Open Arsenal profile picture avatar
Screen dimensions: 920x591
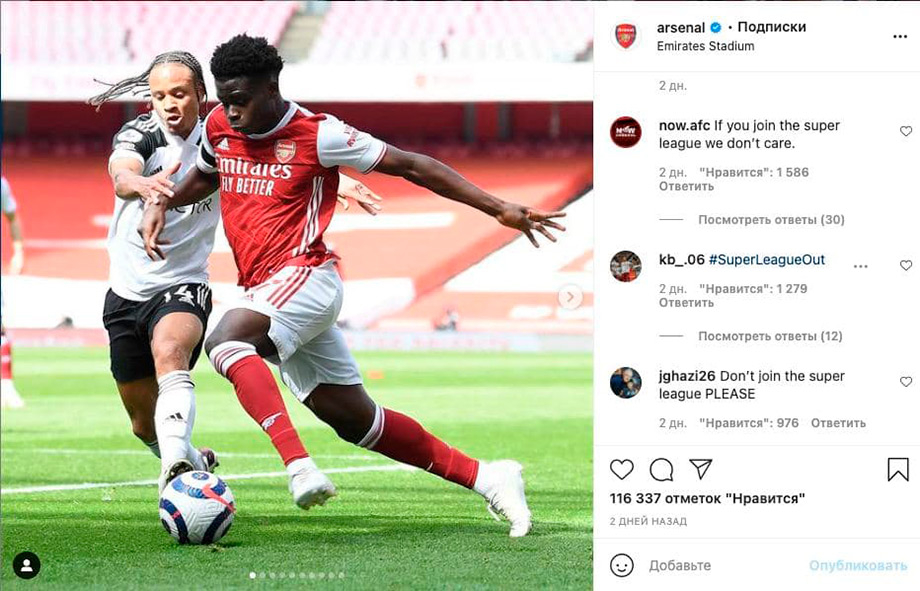pyautogui.click(x=625, y=36)
